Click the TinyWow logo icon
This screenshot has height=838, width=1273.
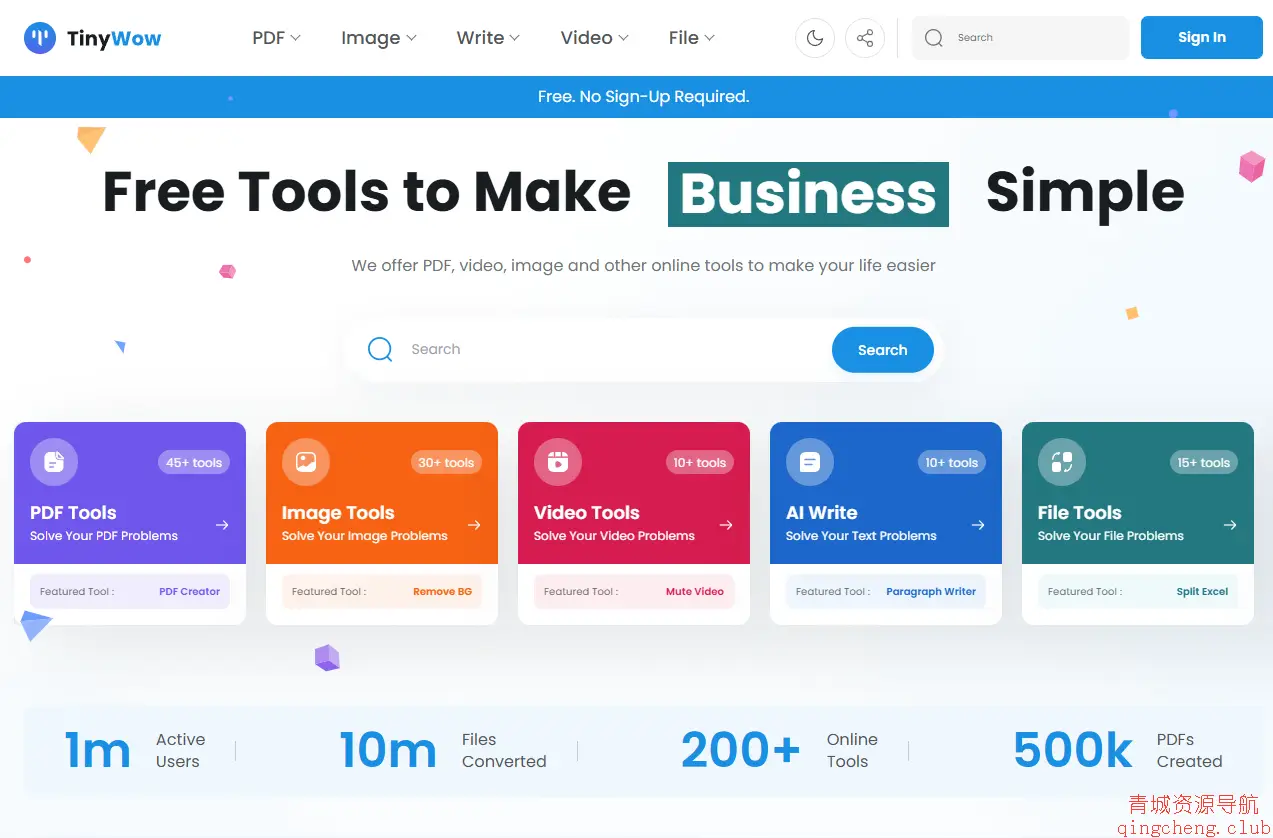click(x=40, y=38)
